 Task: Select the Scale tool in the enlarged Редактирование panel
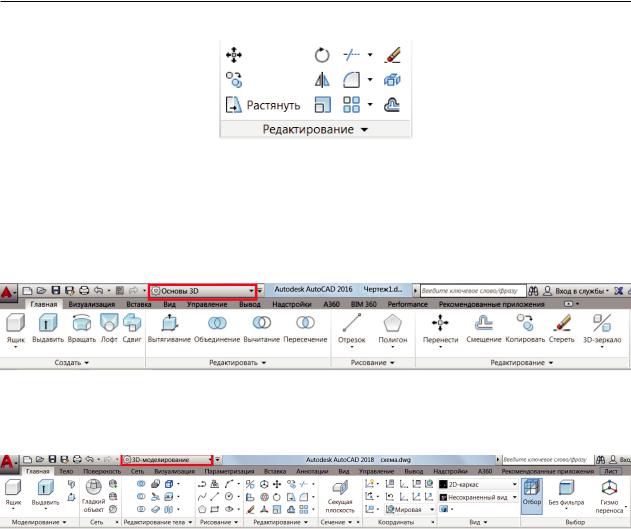coord(322,105)
